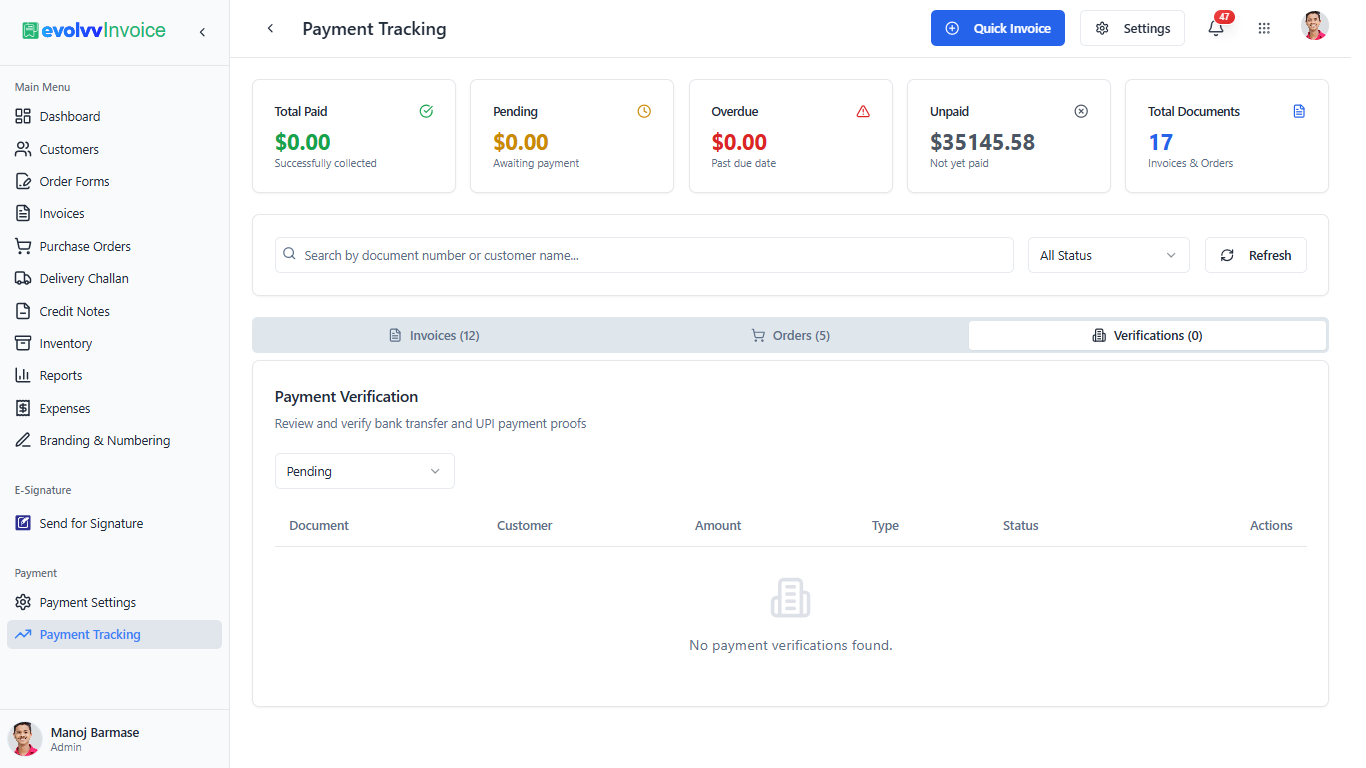Click the Invoices document icon

tap(23, 213)
